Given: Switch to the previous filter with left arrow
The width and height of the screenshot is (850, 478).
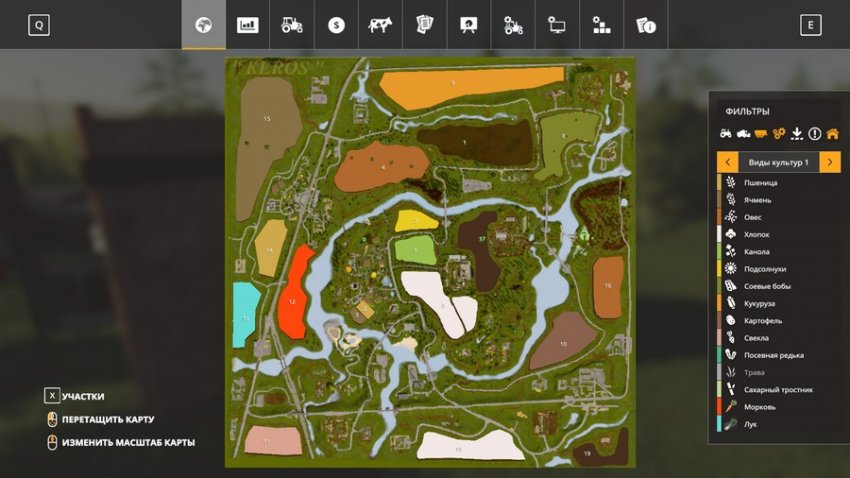Looking at the screenshot, I should pyautogui.click(x=728, y=162).
